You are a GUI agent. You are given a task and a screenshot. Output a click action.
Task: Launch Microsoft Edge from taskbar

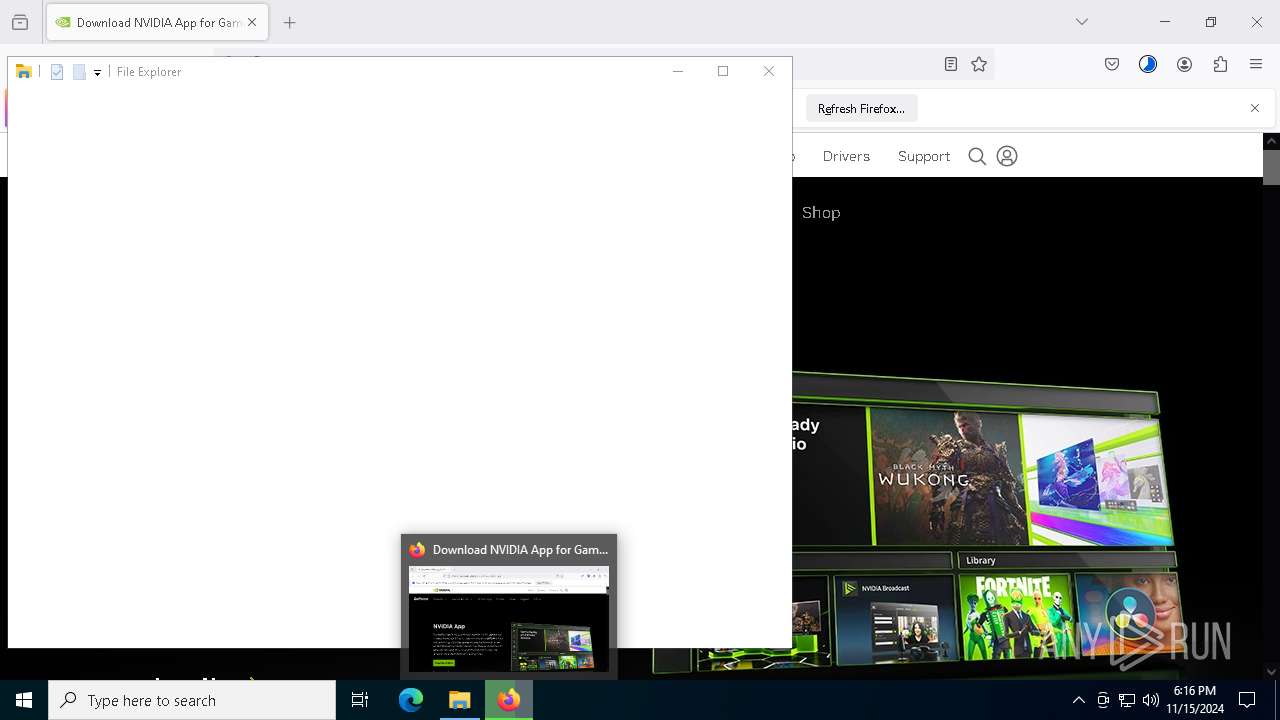point(411,700)
